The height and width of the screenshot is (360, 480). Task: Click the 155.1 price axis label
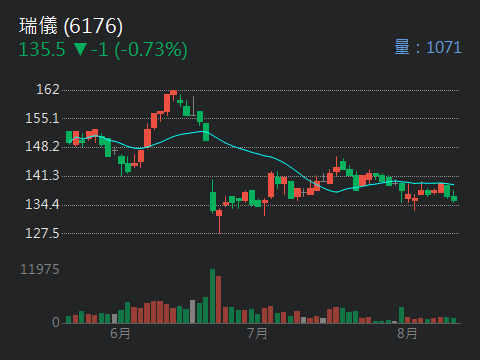[42, 118]
